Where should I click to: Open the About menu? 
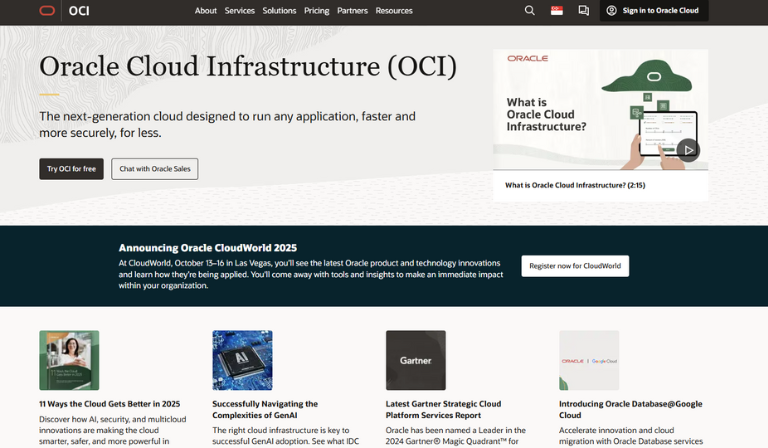(x=206, y=10)
